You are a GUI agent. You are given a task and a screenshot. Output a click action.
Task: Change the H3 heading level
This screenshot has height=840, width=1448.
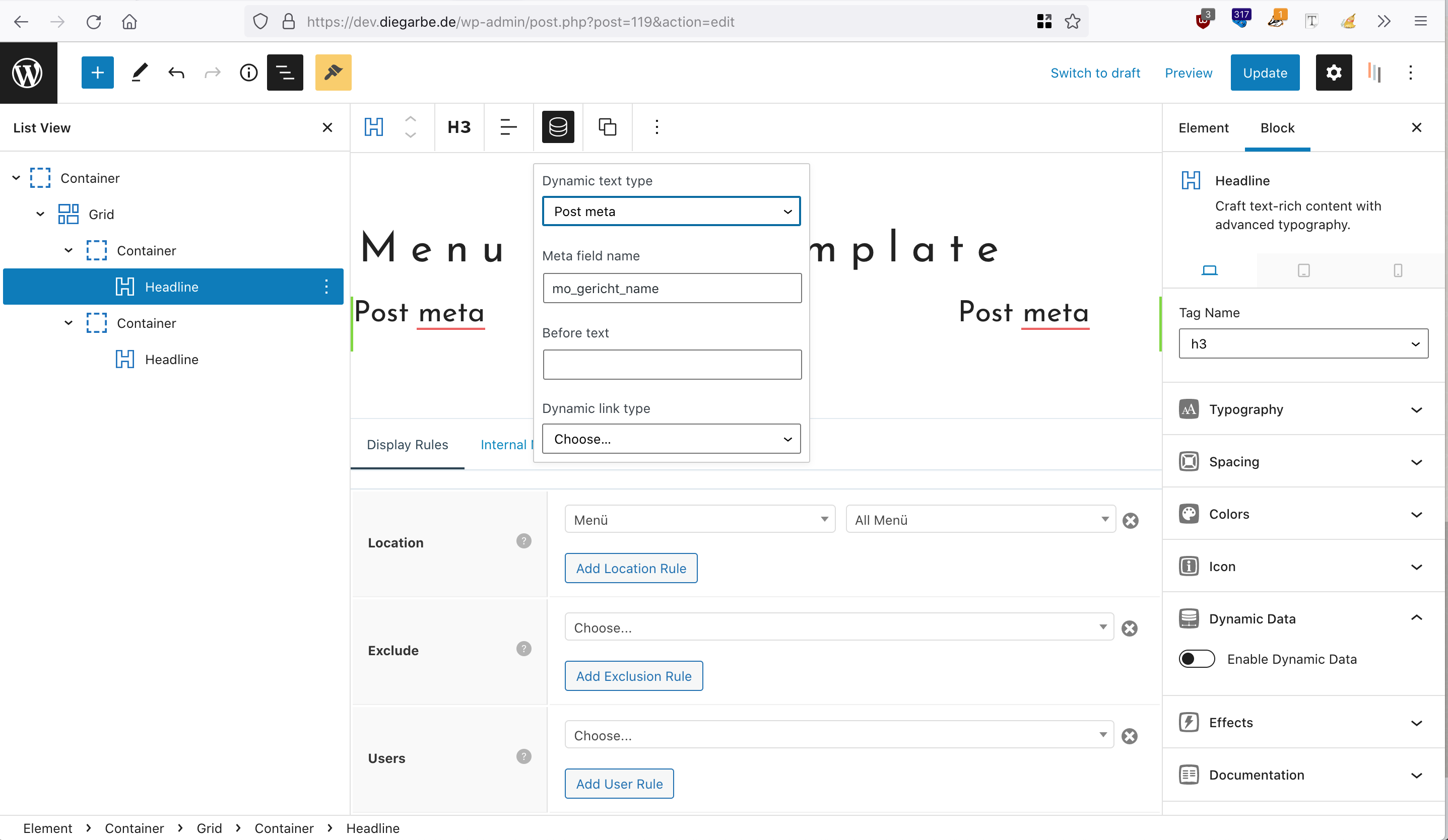pyautogui.click(x=459, y=127)
